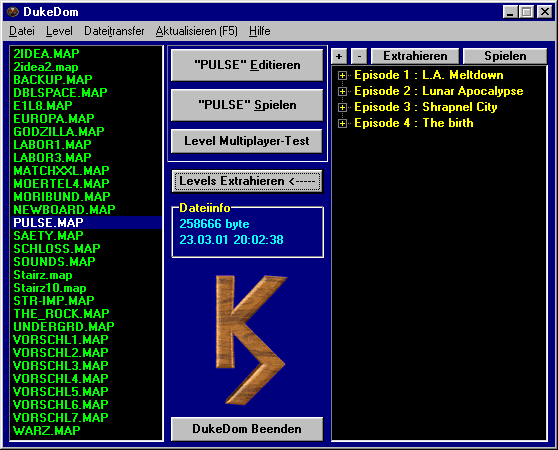Select SCHLOSS.MAP in the list
Viewport: 558px width, 450px height.
tap(86, 249)
